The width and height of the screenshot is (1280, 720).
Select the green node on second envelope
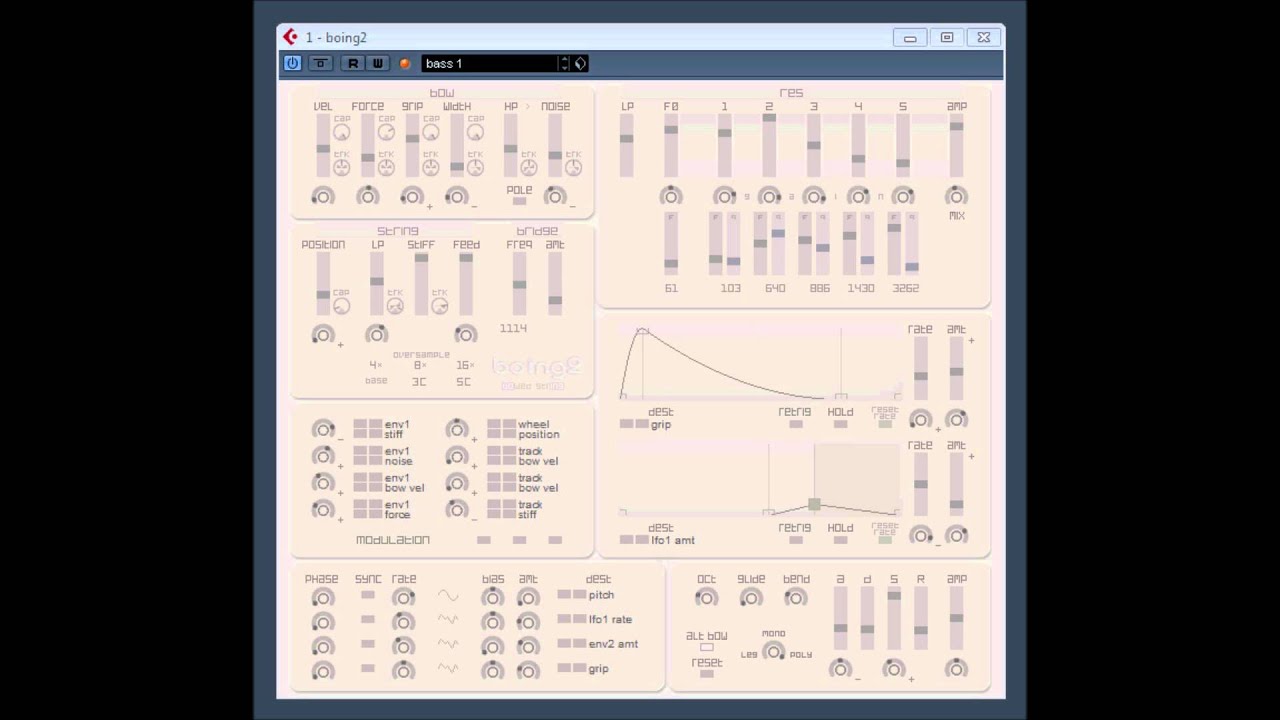click(x=814, y=505)
